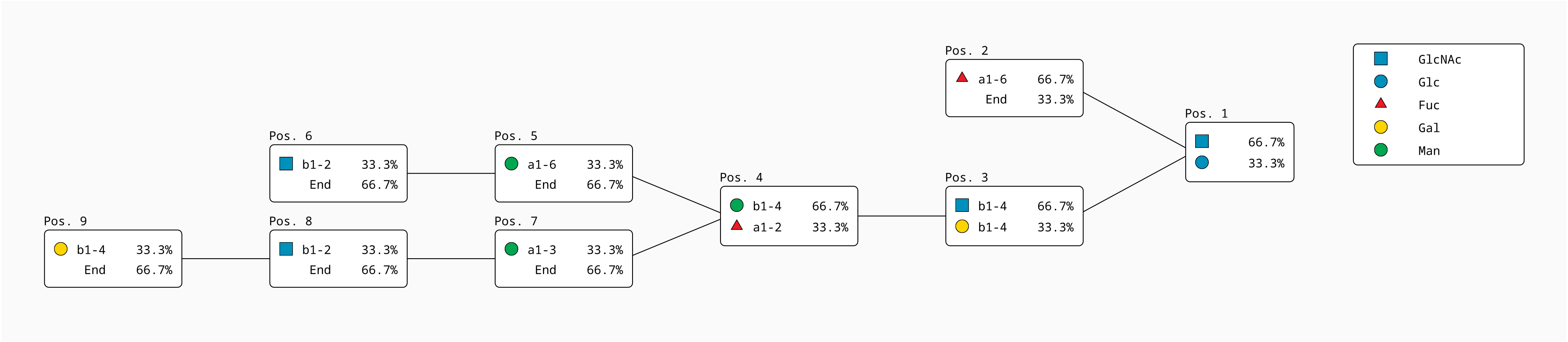Click the blue GlcNAc square in Pos. 6
Image resolution: width=1568 pixels, height=342 pixels.
point(286,164)
